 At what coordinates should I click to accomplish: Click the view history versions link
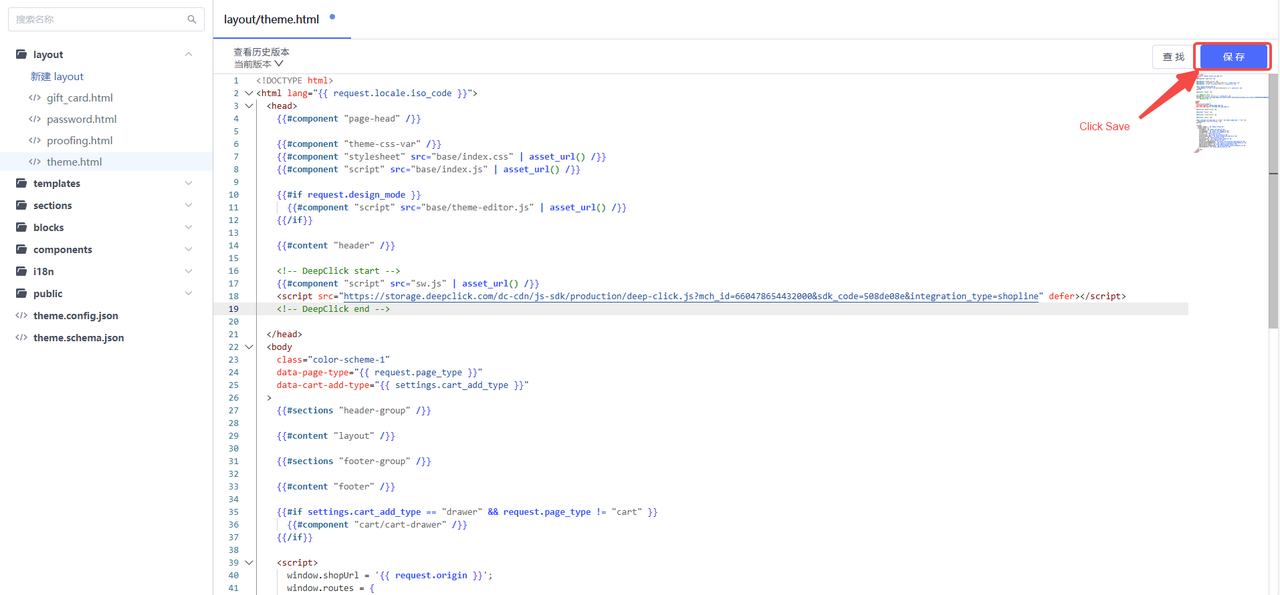[261, 52]
